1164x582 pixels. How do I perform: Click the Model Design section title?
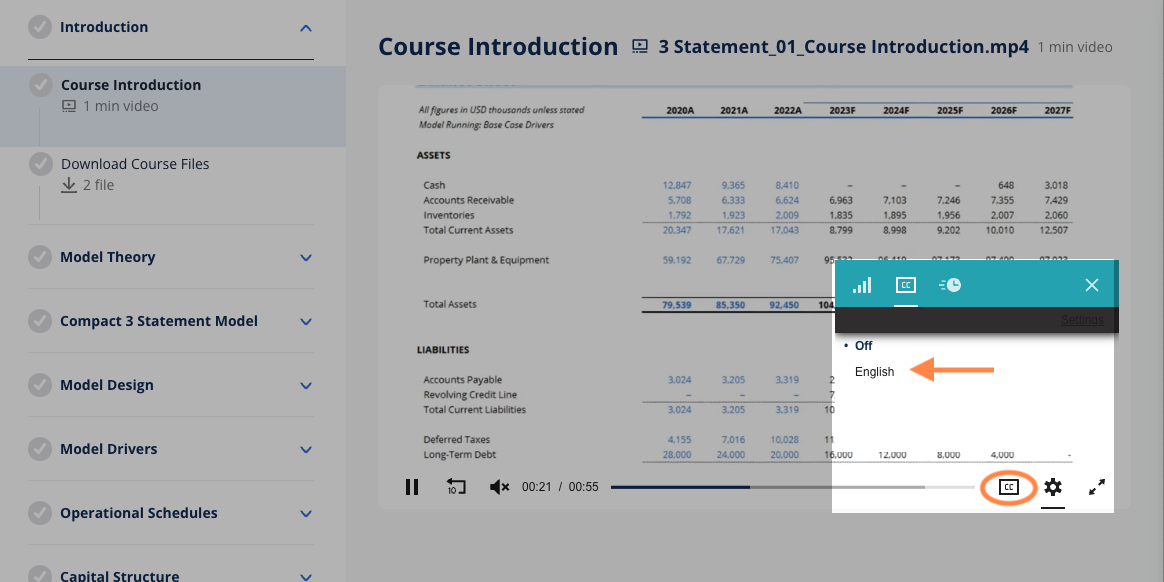[107, 385]
